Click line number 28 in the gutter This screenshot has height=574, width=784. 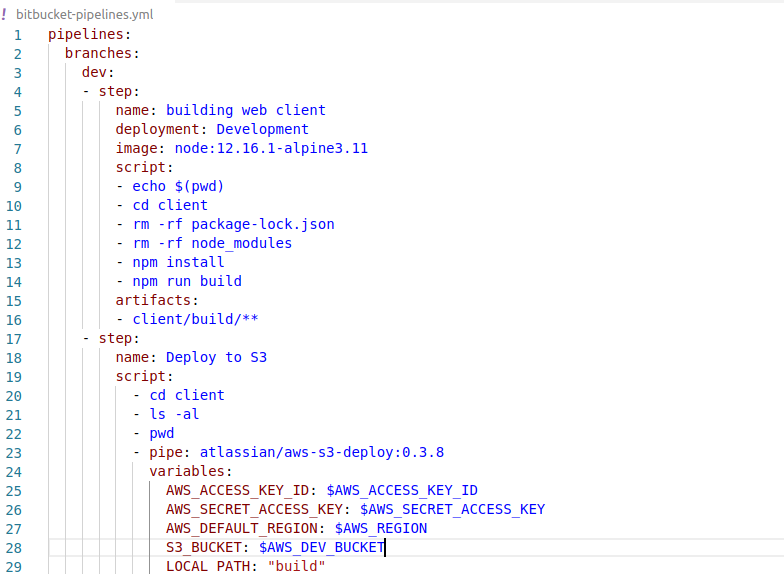pos(14,548)
